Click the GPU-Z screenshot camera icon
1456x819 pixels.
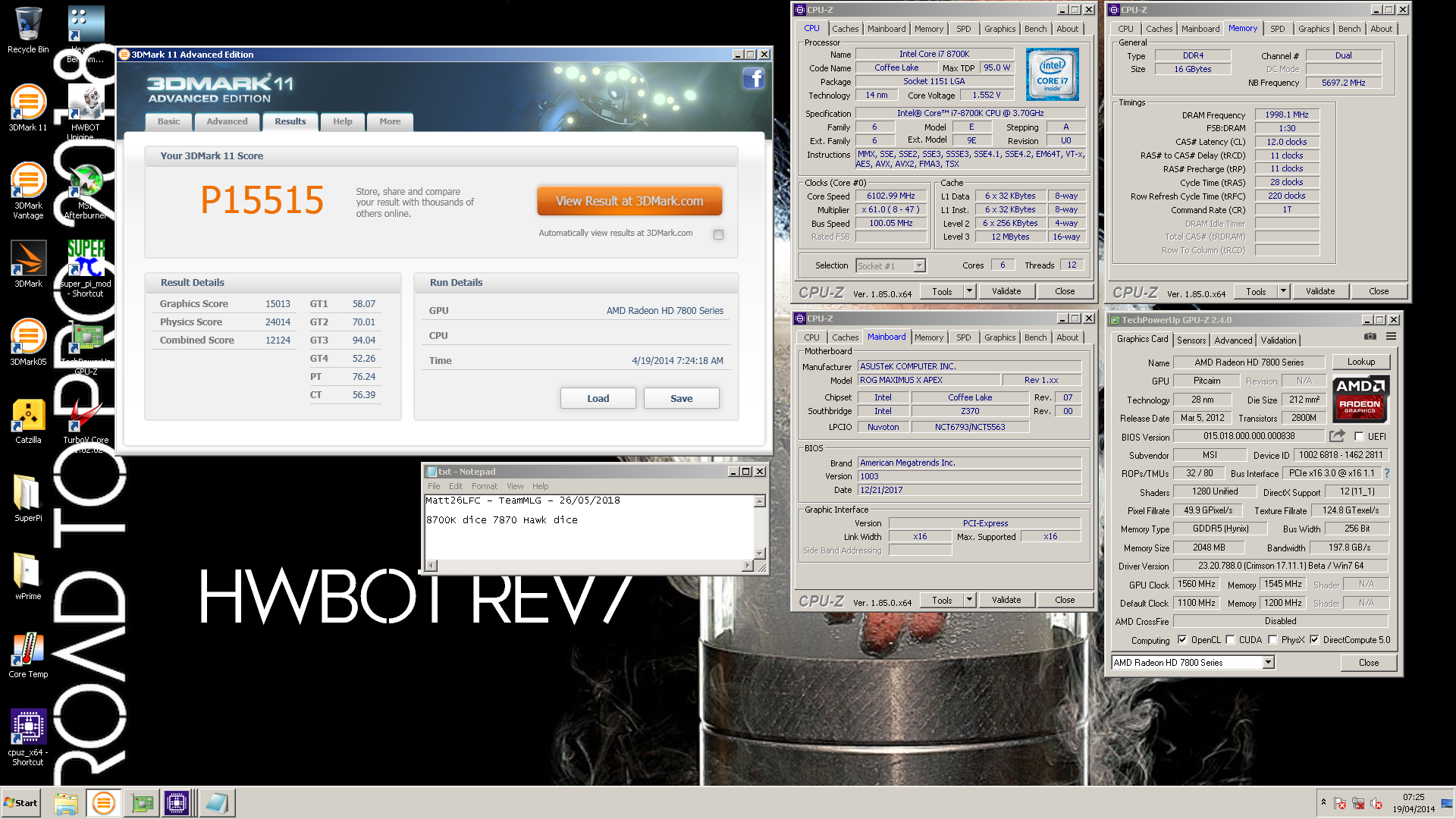click(1370, 336)
